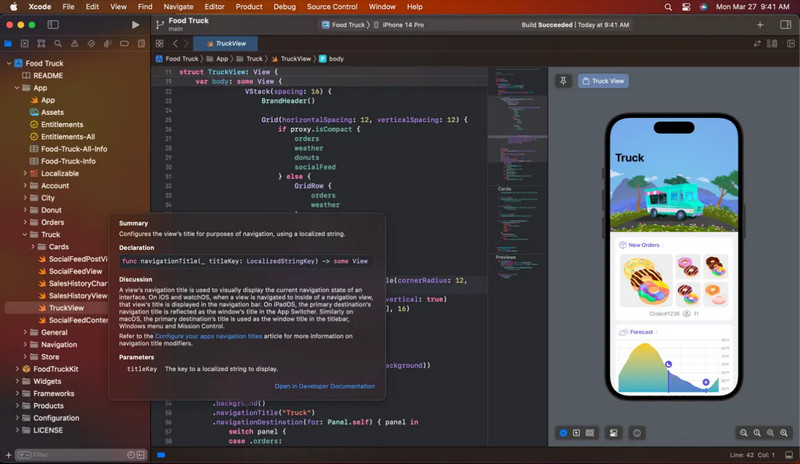This screenshot has height=464, width=800.
Task: Zoom preview canvas to 100%
Action: (757, 433)
